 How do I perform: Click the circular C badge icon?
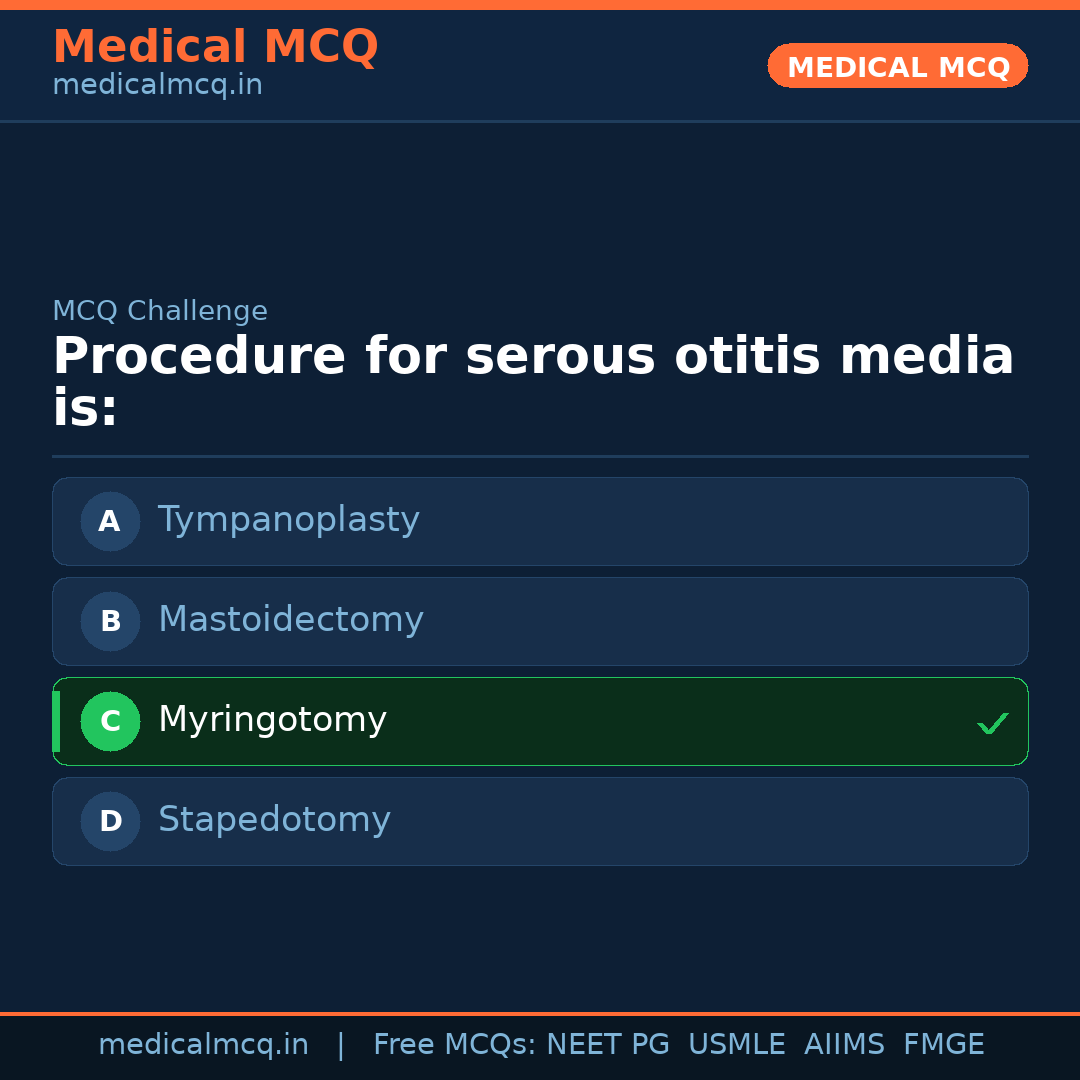click(110, 721)
